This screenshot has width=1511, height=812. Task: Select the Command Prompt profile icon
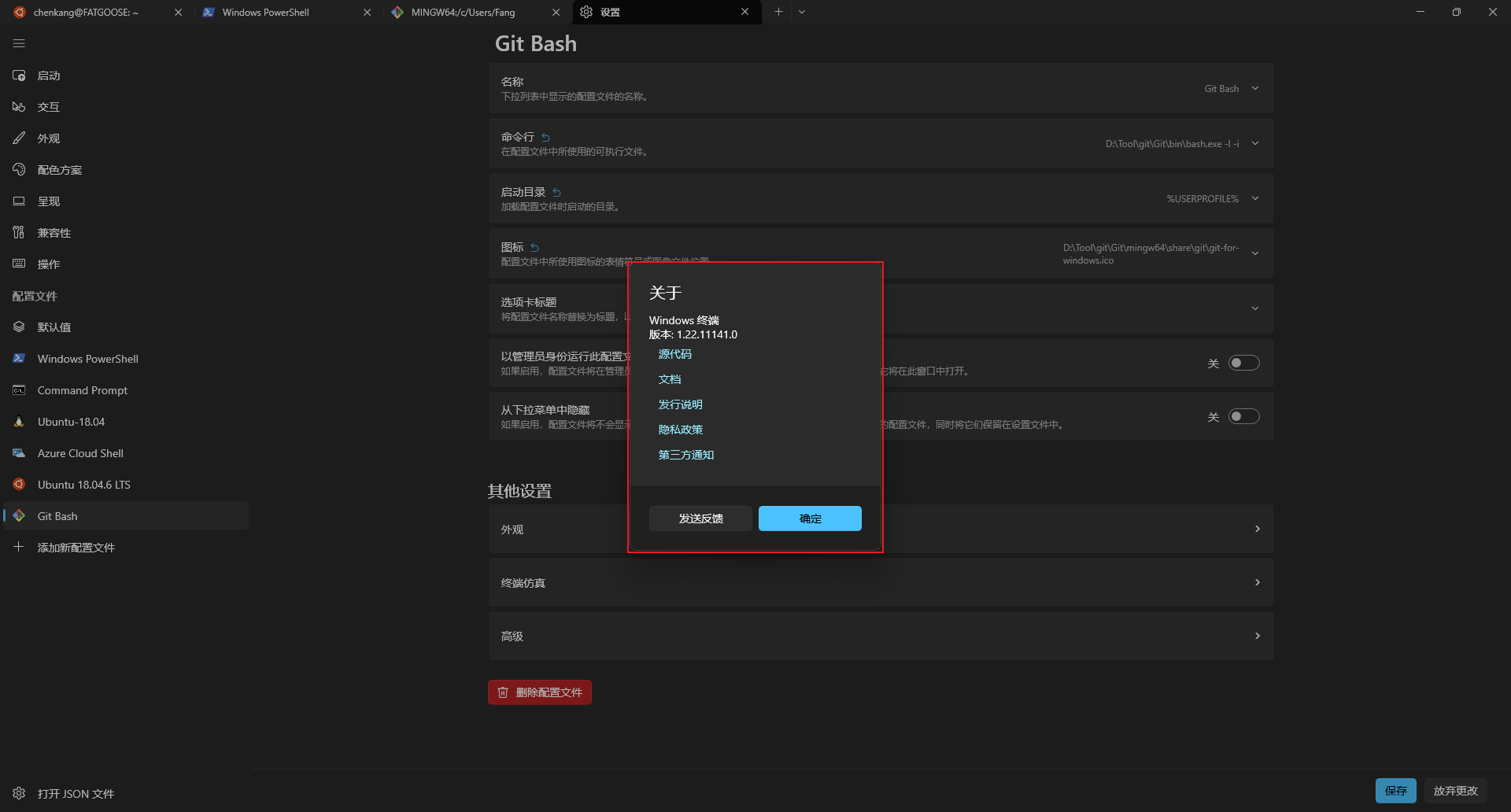19,390
